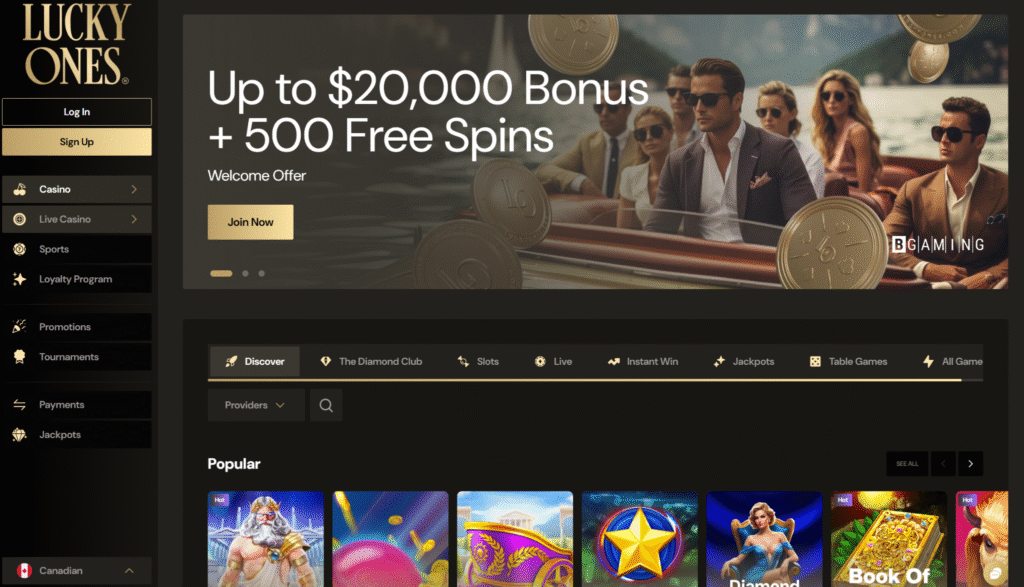Click the Payments arrows icon
Viewport: 1024px width, 587px height.
[x=20, y=405]
